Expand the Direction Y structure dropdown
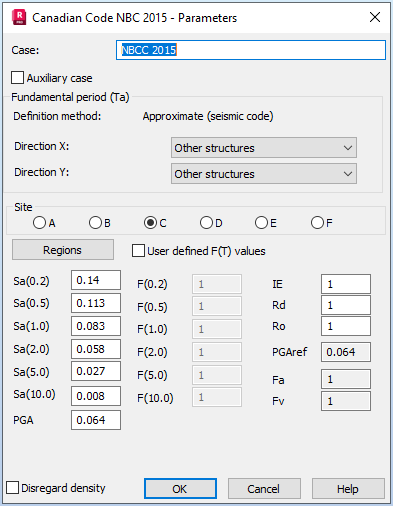 264,174
